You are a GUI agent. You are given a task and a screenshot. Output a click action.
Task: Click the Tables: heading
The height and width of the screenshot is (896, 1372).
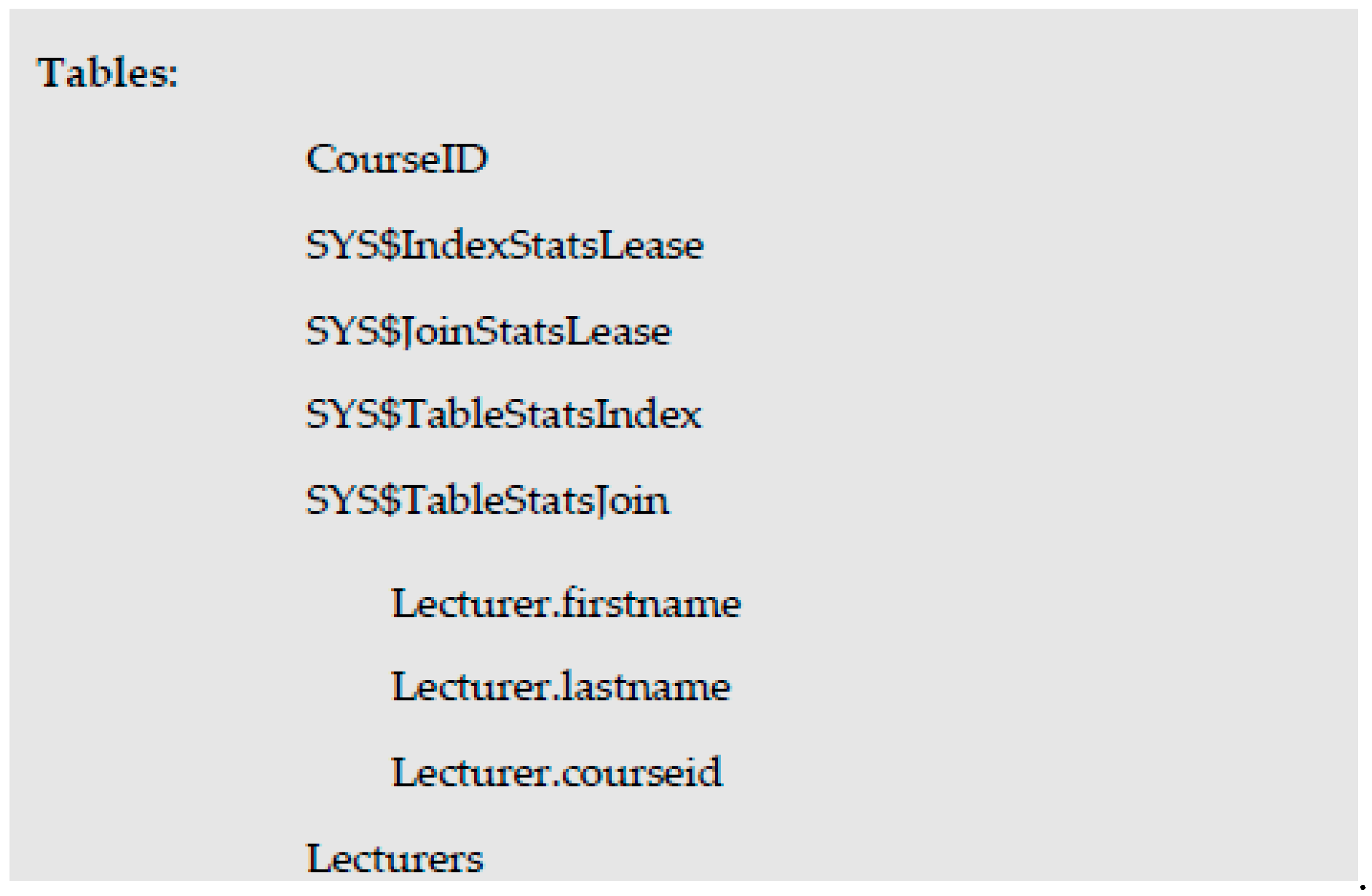pos(108,74)
